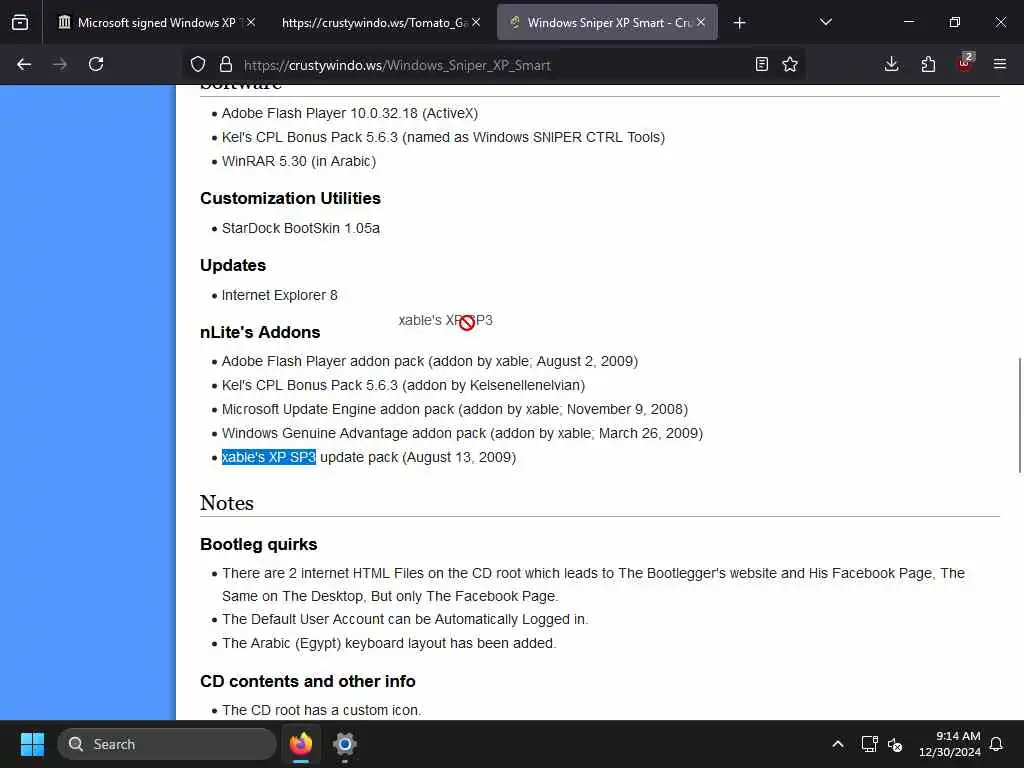Bookmark this page with star icon
Screen dimensions: 1024x768
click(790, 64)
